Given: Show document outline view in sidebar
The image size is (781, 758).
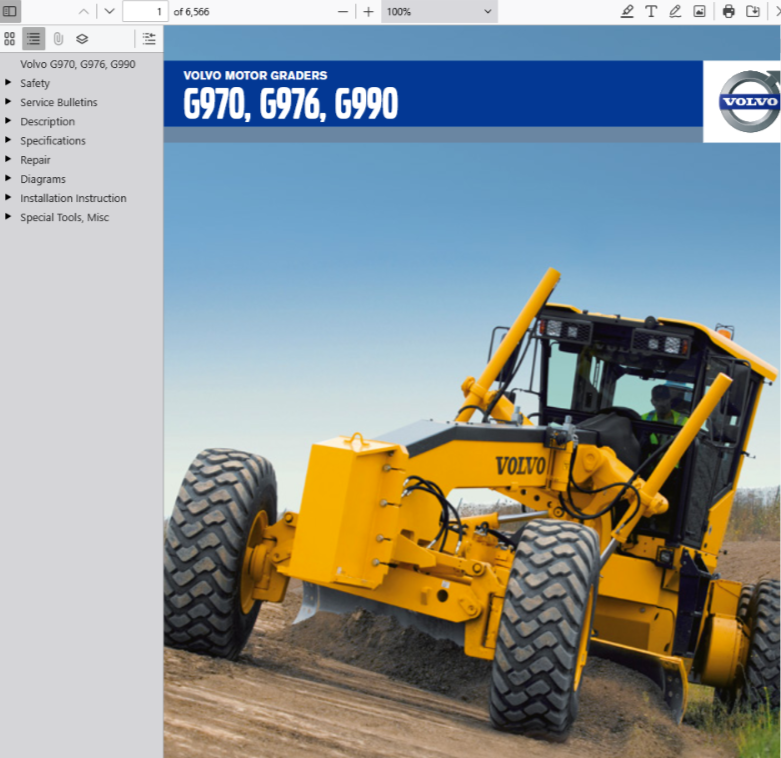Looking at the screenshot, I should [33, 39].
